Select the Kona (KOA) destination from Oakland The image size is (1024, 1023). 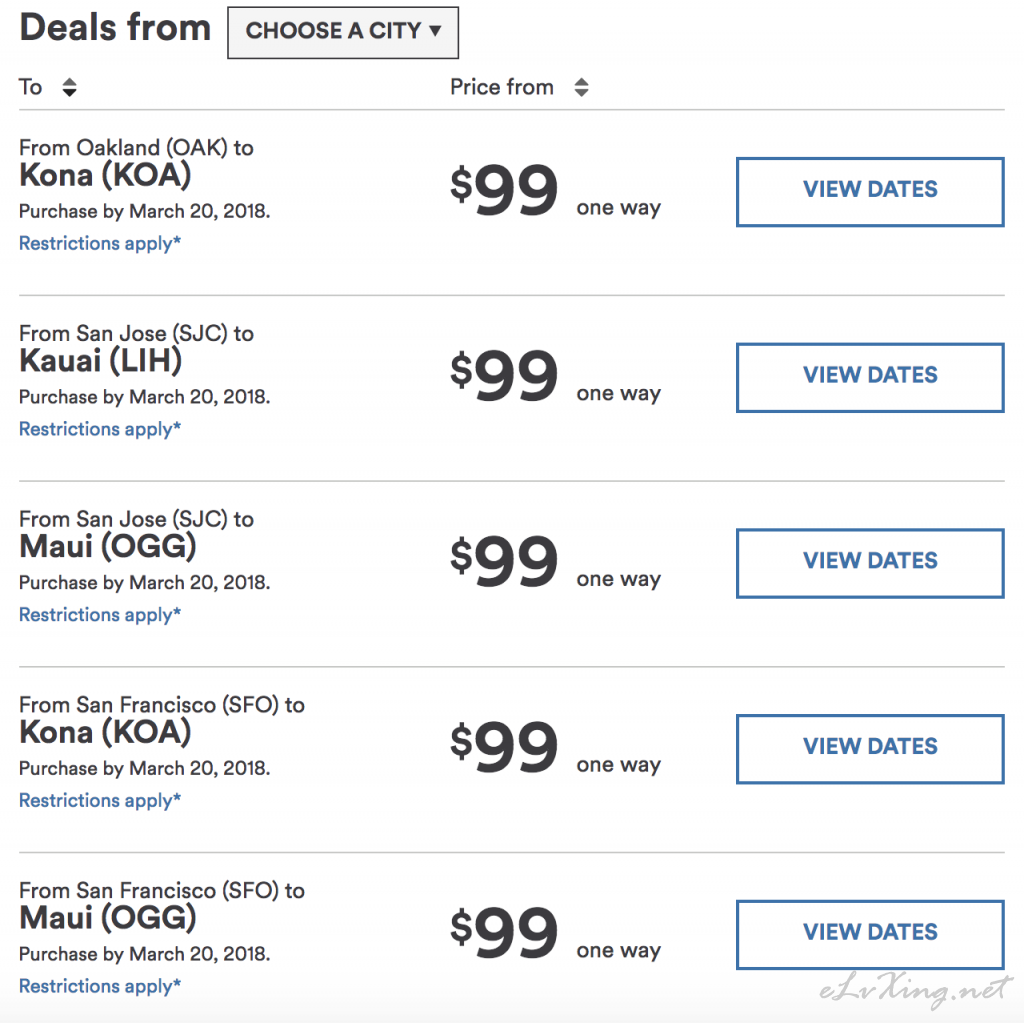pyautogui.click(x=105, y=175)
